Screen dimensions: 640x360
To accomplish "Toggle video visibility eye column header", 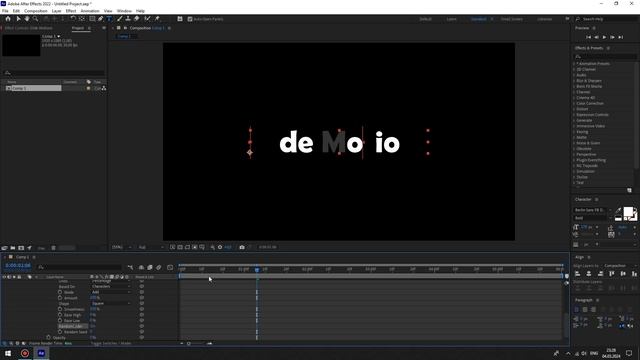I will 4,277.
